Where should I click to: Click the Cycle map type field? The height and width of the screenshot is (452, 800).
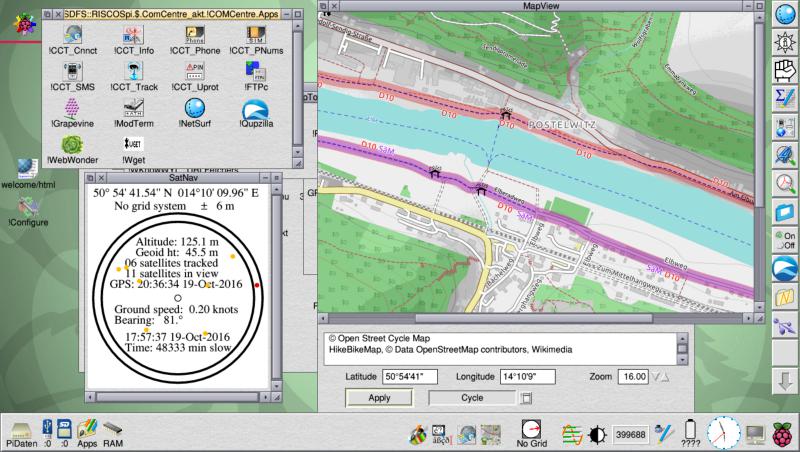[472, 397]
